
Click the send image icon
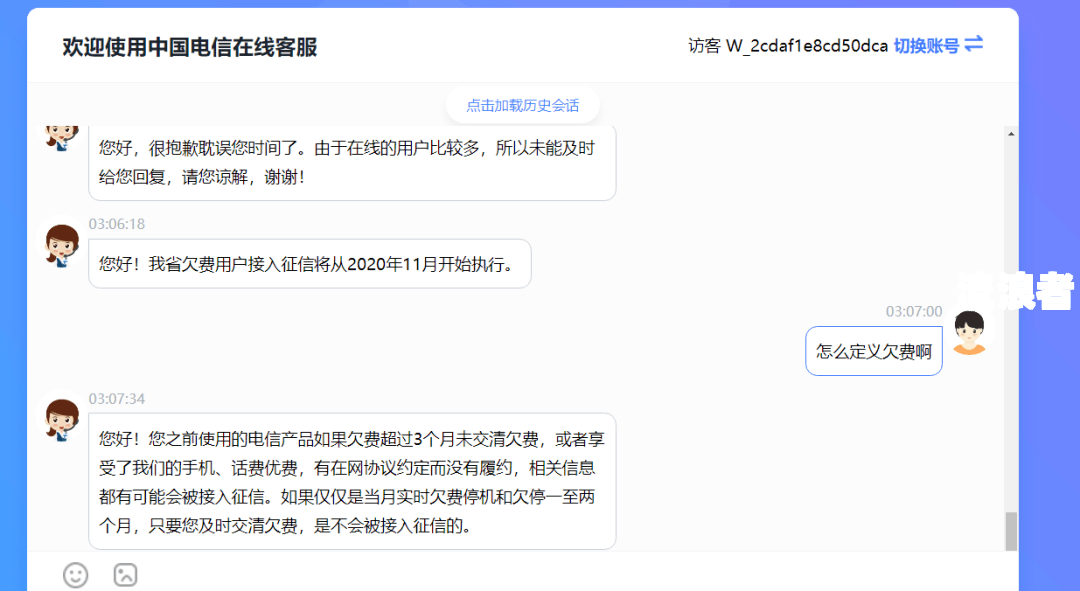(125, 575)
